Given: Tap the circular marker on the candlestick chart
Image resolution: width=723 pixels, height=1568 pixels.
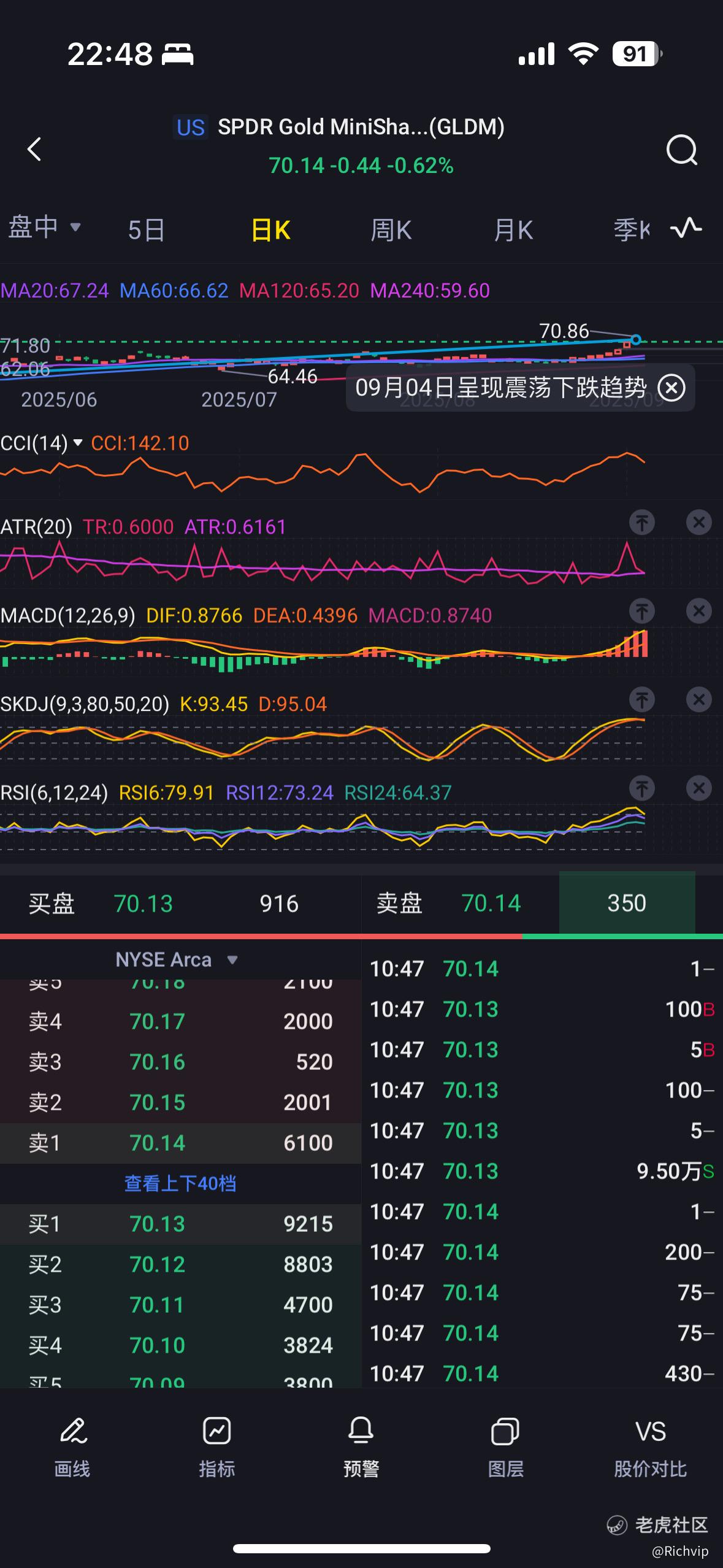Looking at the screenshot, I should click(636, 339).
